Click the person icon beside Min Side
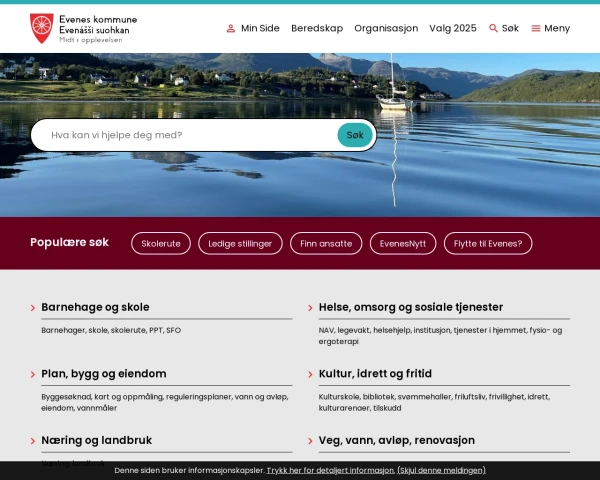 pyautogui.click(x=231, y=28)
